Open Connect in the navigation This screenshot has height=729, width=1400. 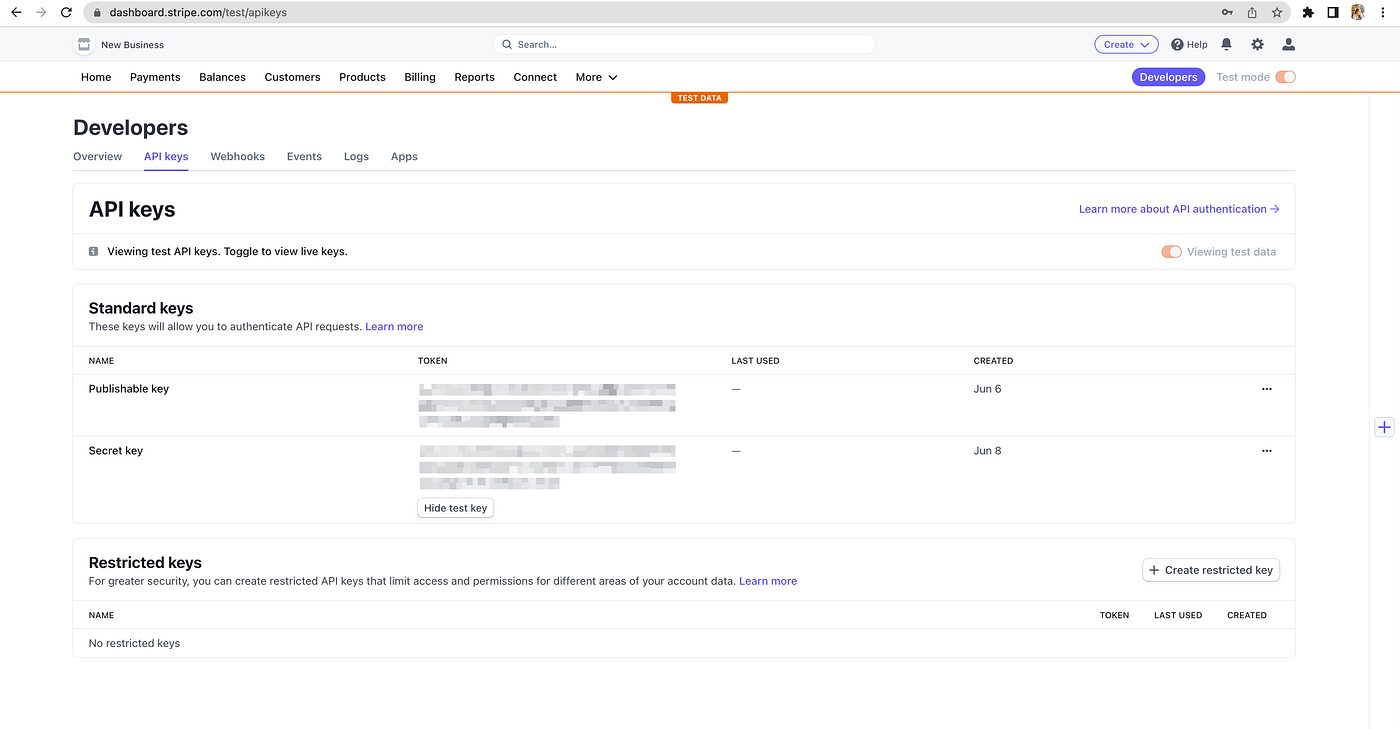535,77
